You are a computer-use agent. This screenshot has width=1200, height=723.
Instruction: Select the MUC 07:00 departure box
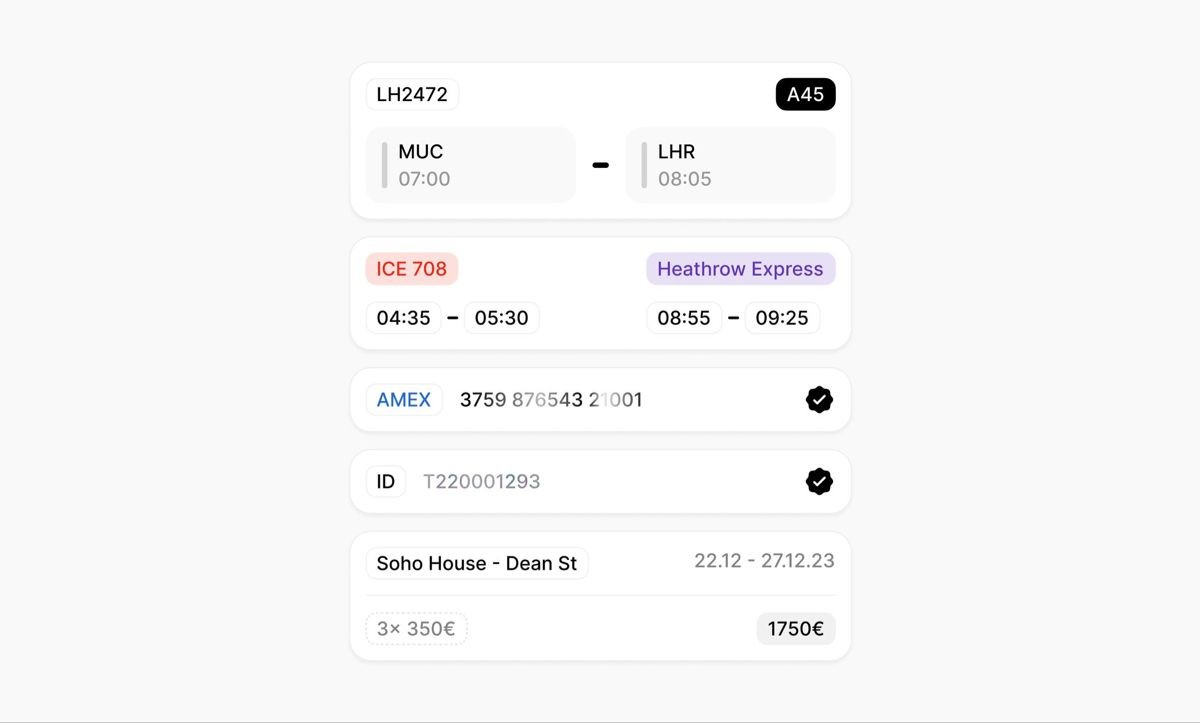pos(471,165)
